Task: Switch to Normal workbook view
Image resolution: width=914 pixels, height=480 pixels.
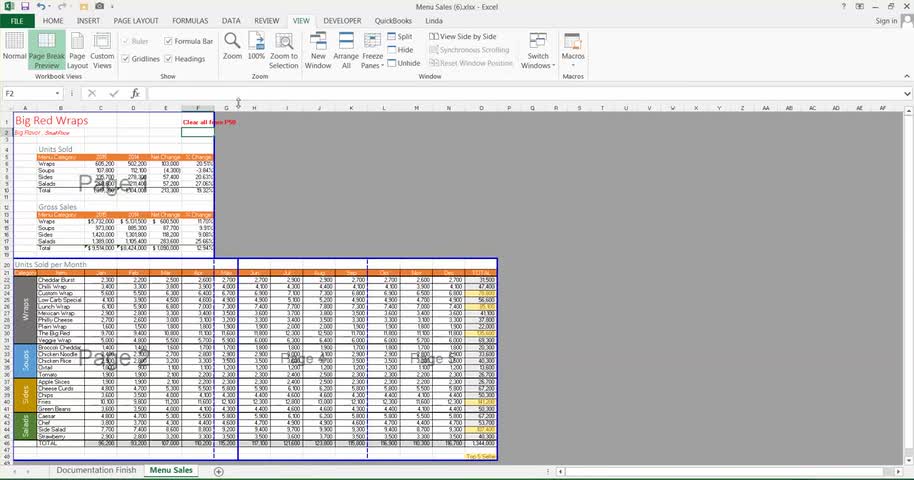Action: (x=15, y=47)
